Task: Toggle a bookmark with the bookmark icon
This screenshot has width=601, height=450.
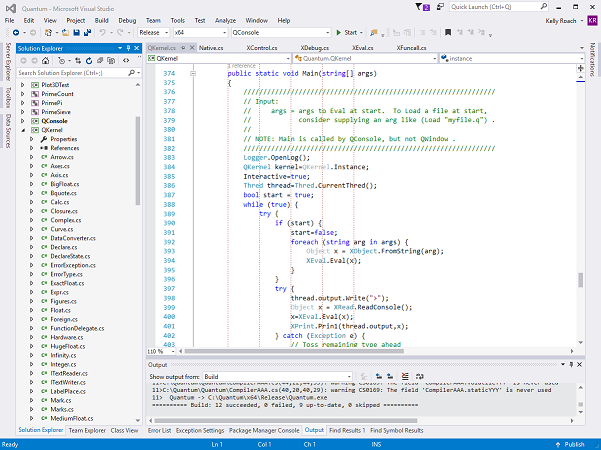Action: coord(448,33)
